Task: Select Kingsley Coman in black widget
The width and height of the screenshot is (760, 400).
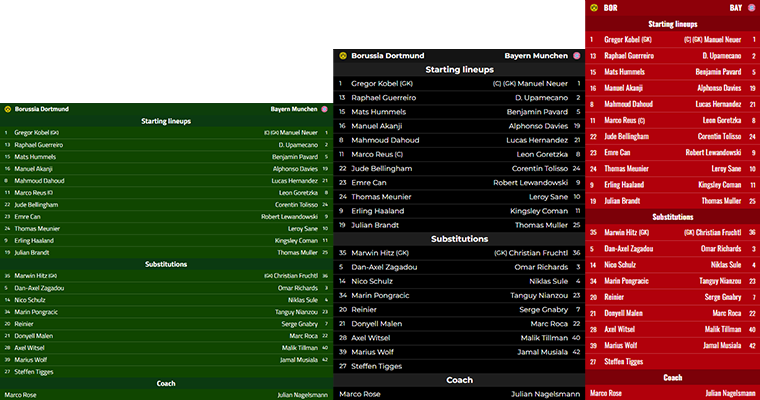Action: (539, 211)
